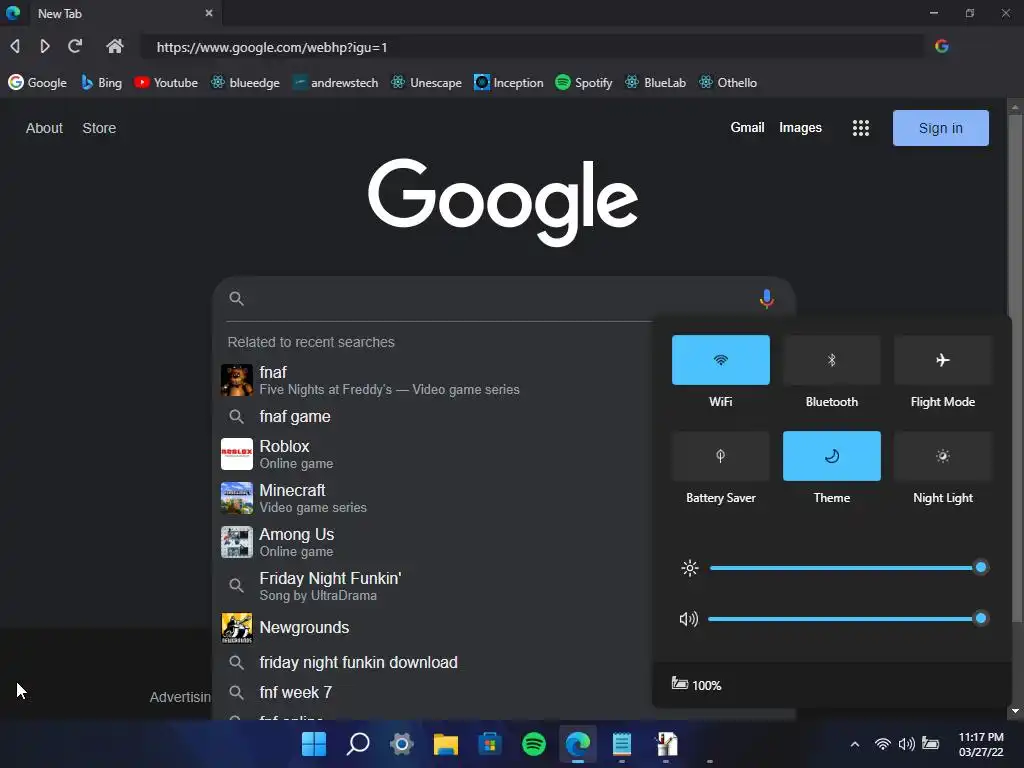Screen dimensions: 1024x768
Task: Toggle WiFi in quick settings
Action: [720, 360]
